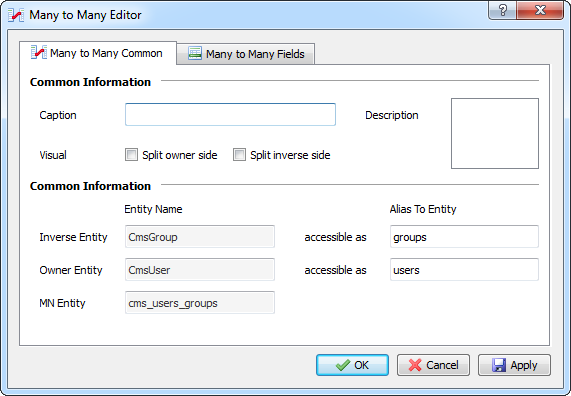Click the Visual label
571x396 pixels.
[x=53, y=155]
